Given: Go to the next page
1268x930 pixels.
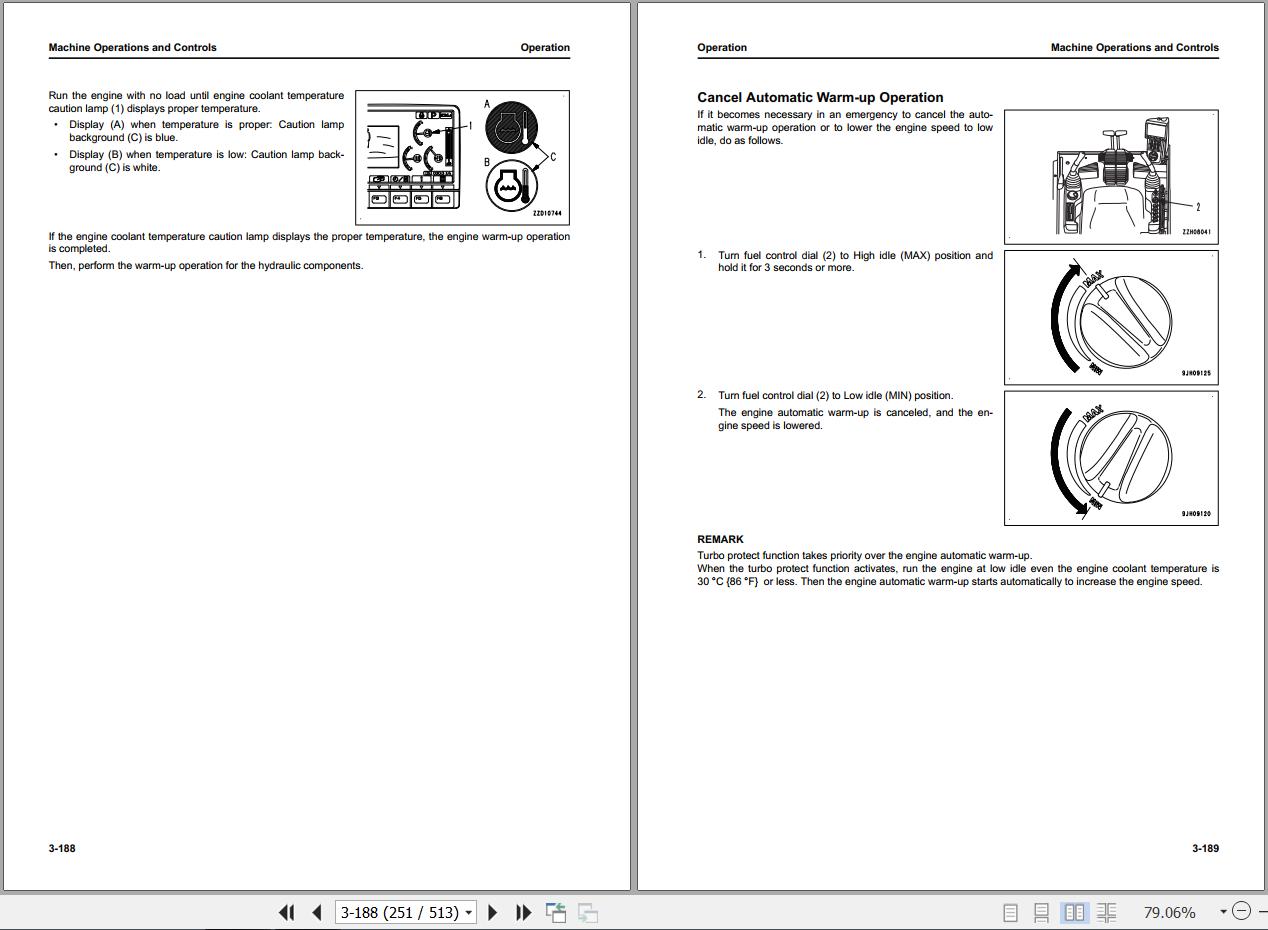Looking at the screenshot, I should tap(492, 912).
